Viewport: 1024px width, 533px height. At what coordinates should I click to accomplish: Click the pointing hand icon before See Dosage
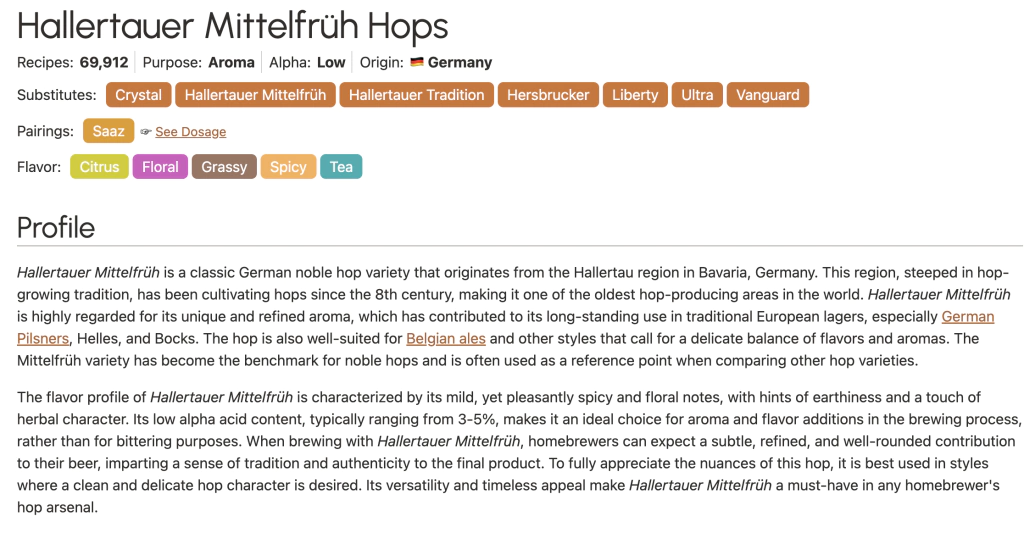point(146,132)
